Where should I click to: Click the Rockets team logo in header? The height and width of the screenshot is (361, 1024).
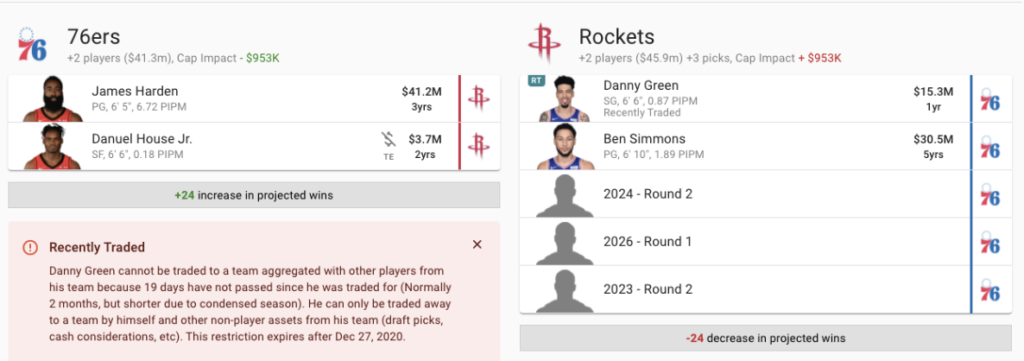point(544,43)
